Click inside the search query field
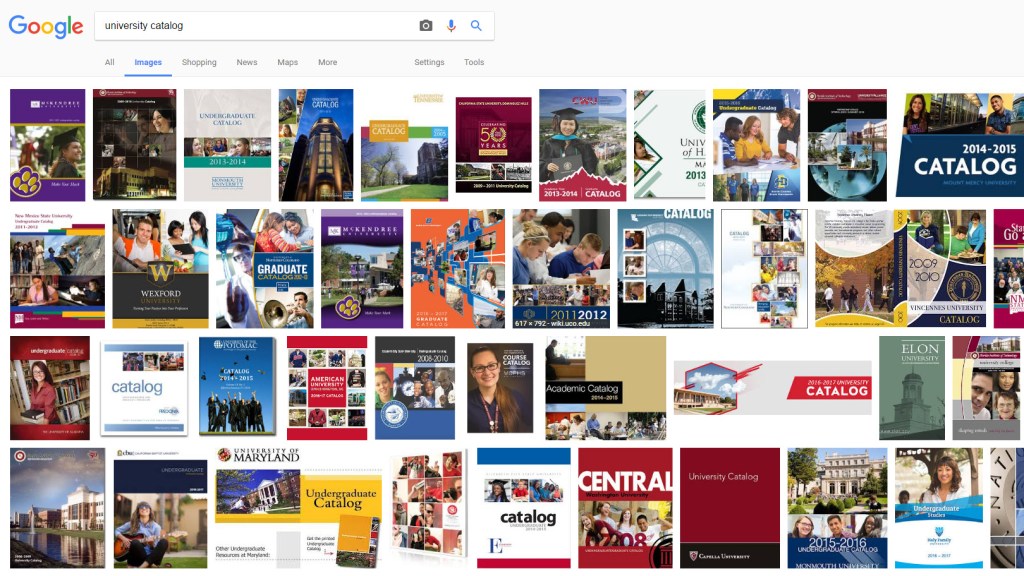The height and width of the screenshot is (576, 1024). pos(250,25)
